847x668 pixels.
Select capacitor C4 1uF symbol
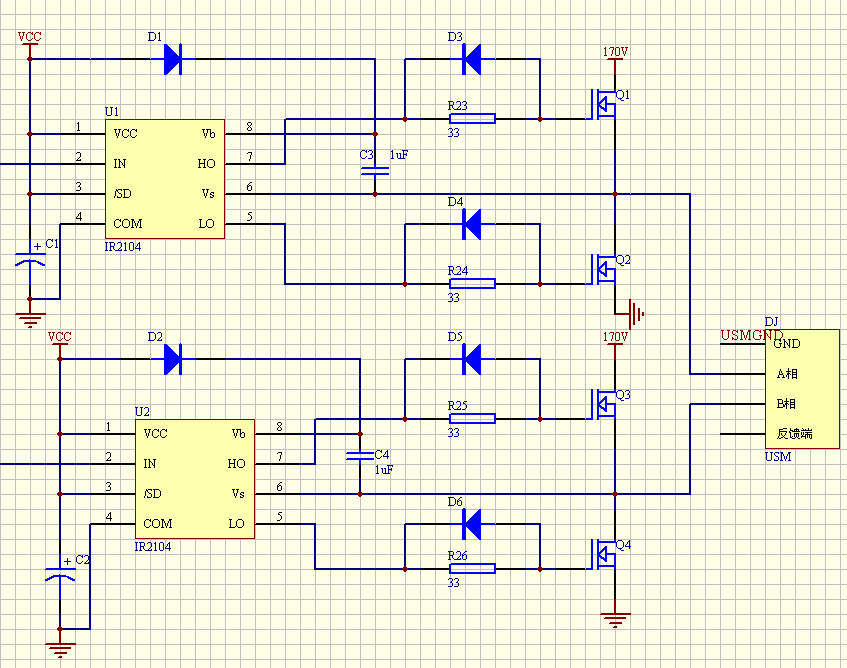(359, 456)
